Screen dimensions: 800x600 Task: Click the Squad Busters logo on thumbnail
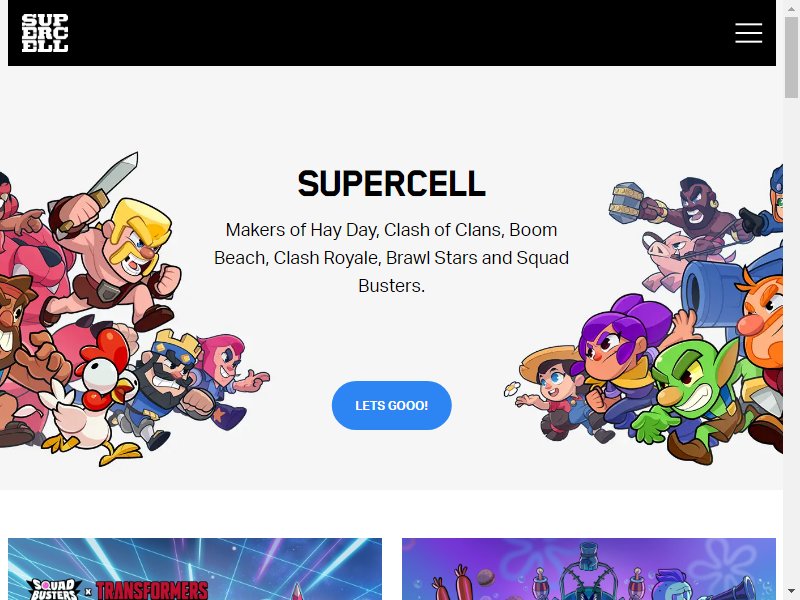54,589
